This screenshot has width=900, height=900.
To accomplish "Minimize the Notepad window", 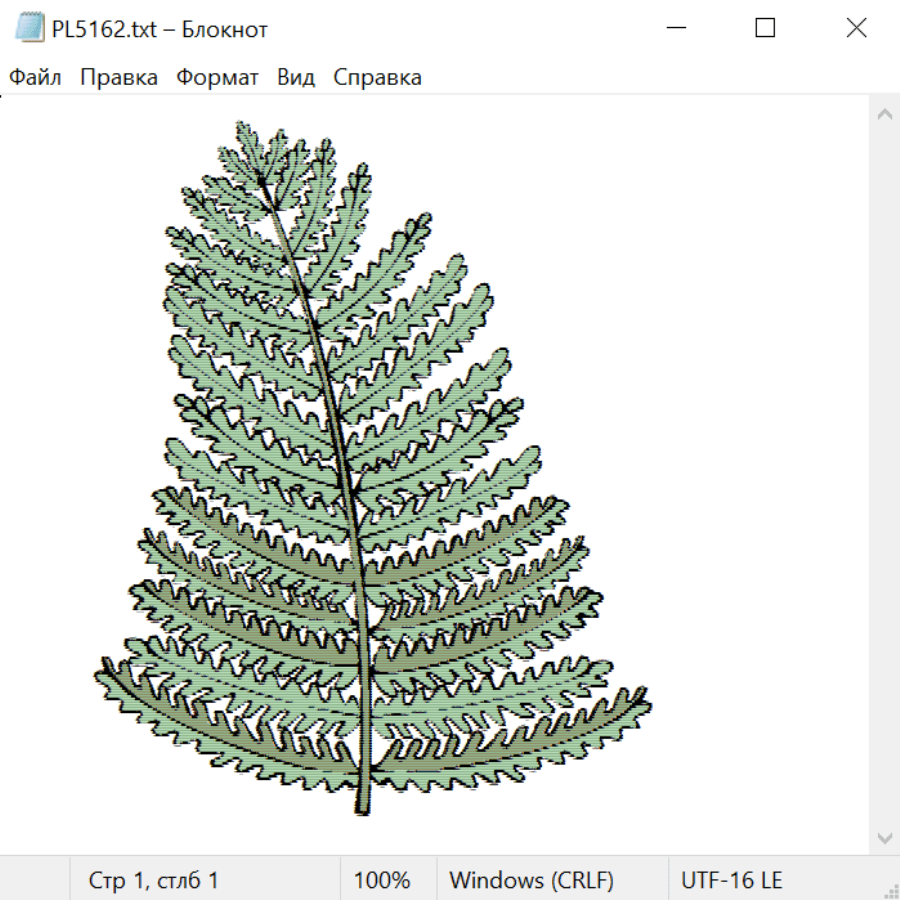I will coord(675,29).
